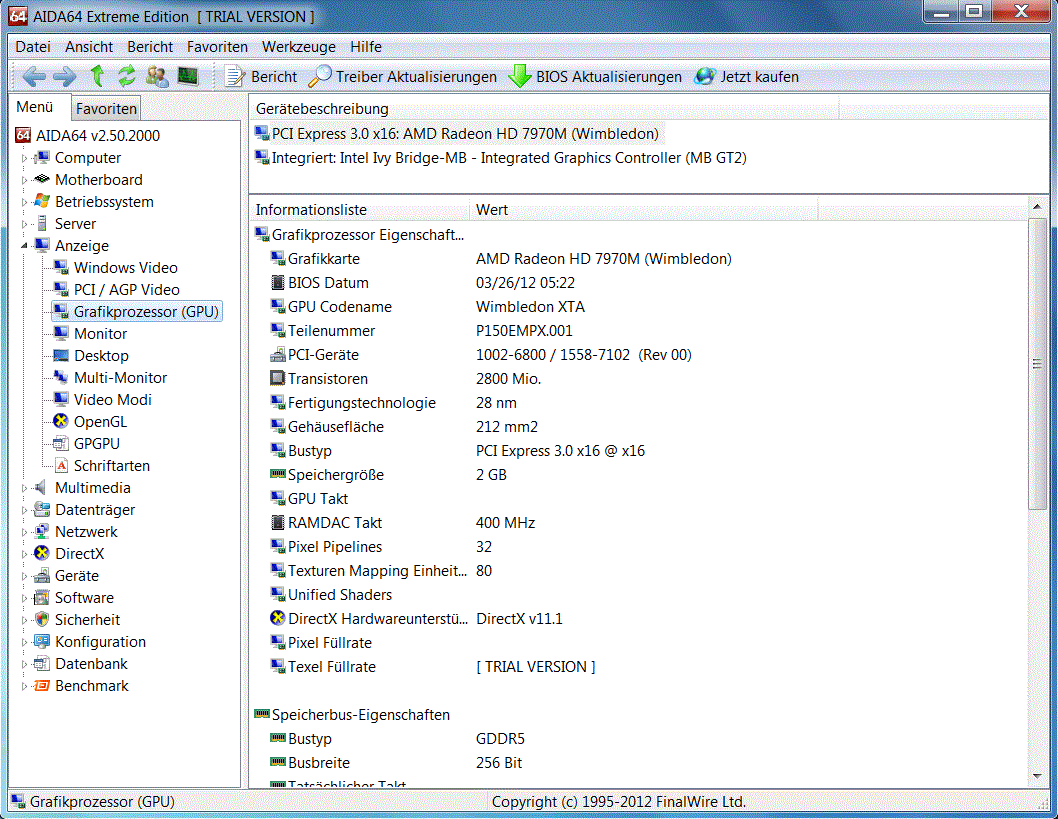Click the Back arrow toolbar icon
1058x819 pixels.
pos(34,77)
